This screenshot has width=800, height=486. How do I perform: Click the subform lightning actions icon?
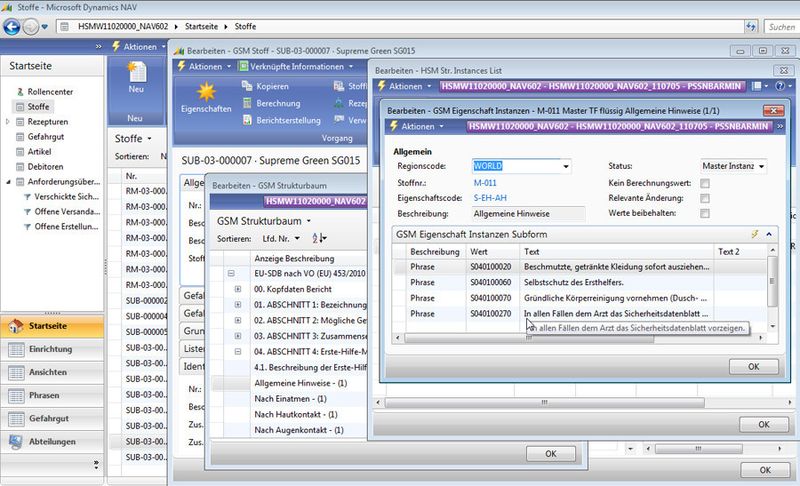(x=755, y=234)
